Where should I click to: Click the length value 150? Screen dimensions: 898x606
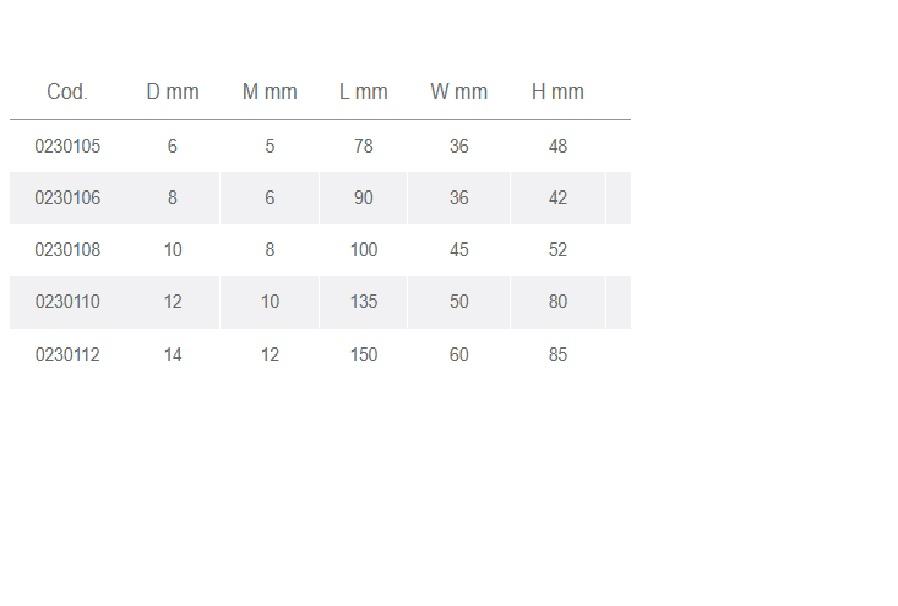point(363,355)
